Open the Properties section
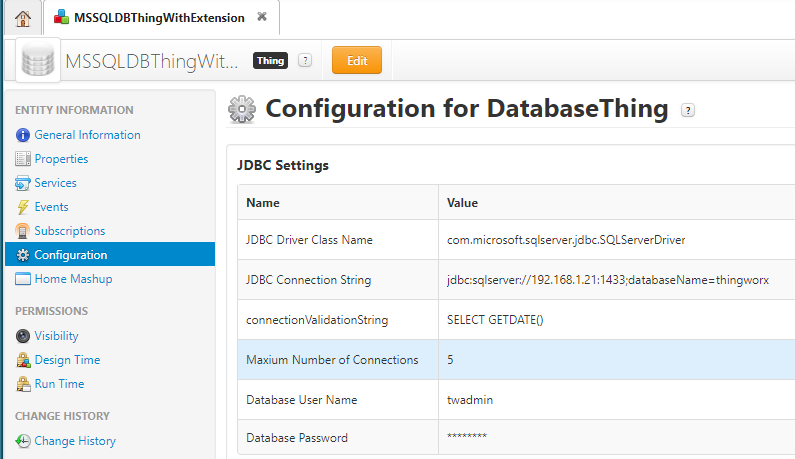795x459 pixels. pyautogui.click(x=61, y=159)
